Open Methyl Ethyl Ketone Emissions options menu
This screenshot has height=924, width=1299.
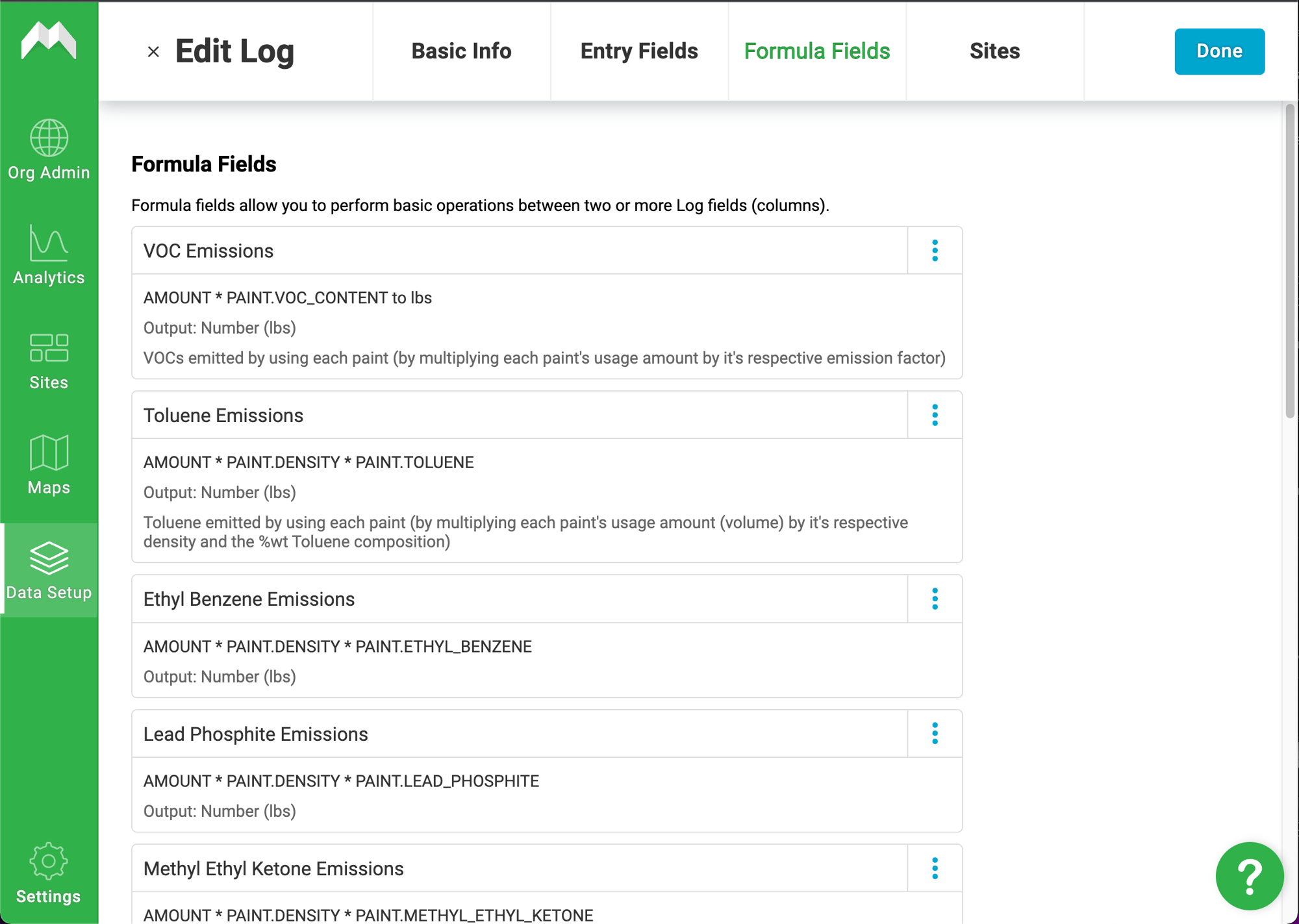[935, 868]
